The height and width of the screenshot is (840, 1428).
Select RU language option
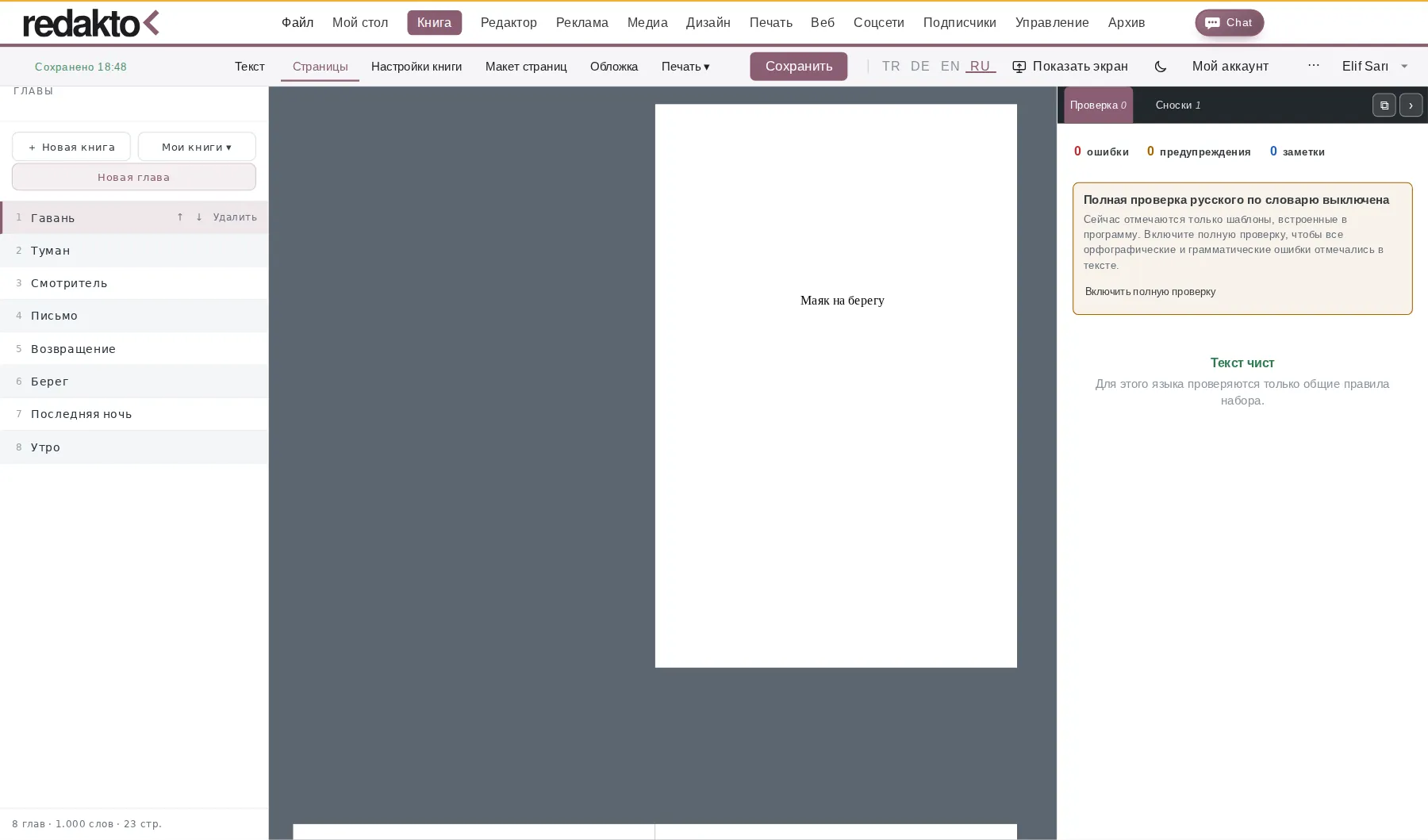pos(981,67)
